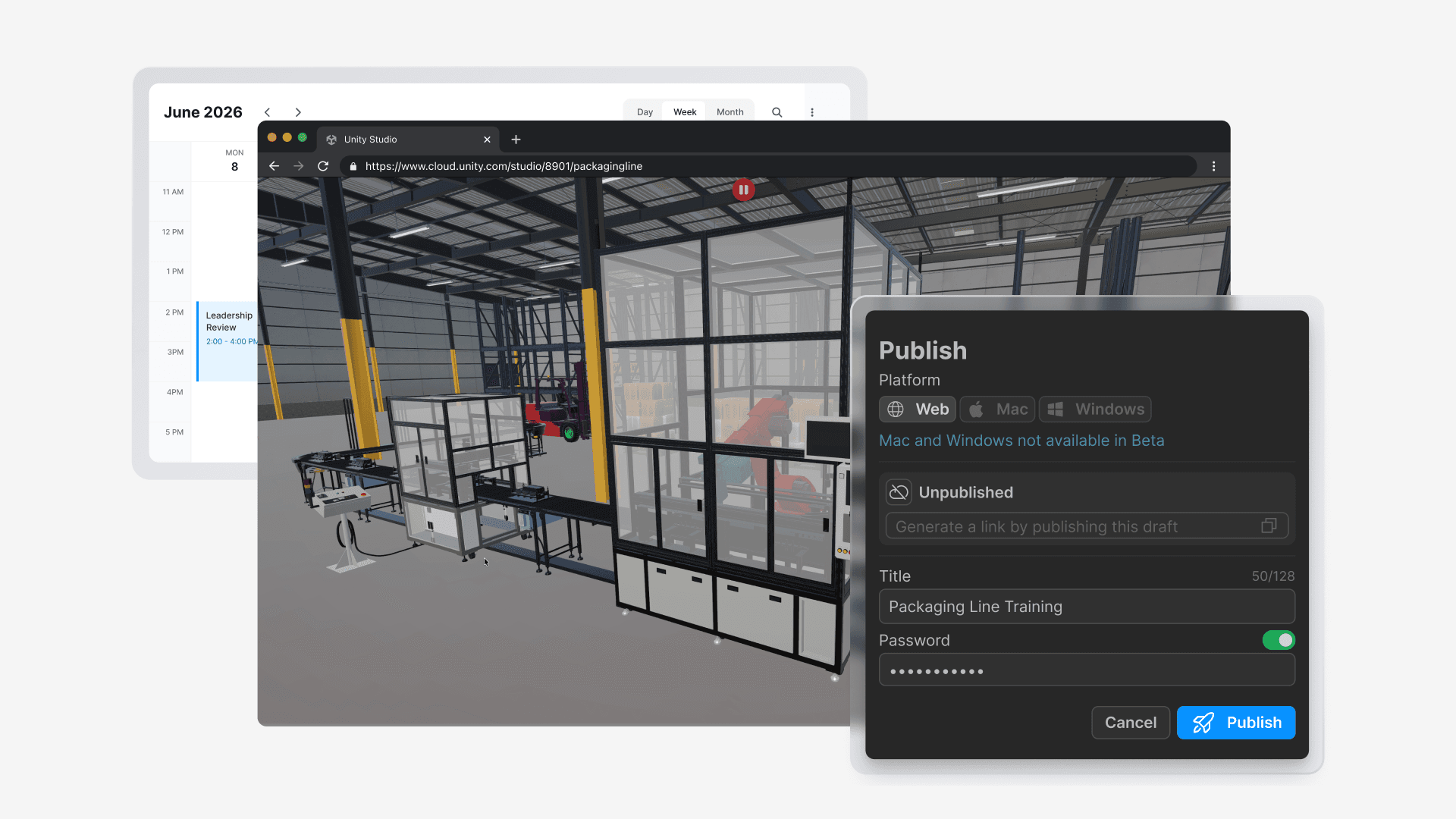Click the 50/128 character counter
The width and height of the screenshot is (1456, 819).
[1273, 576]
